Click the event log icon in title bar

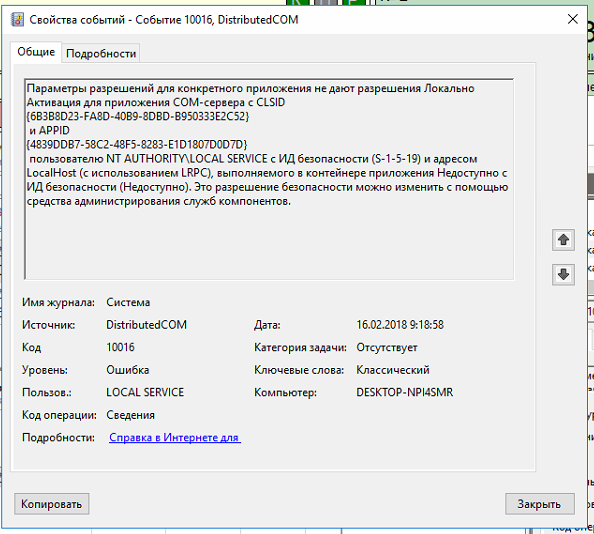(x=17, y=20)
